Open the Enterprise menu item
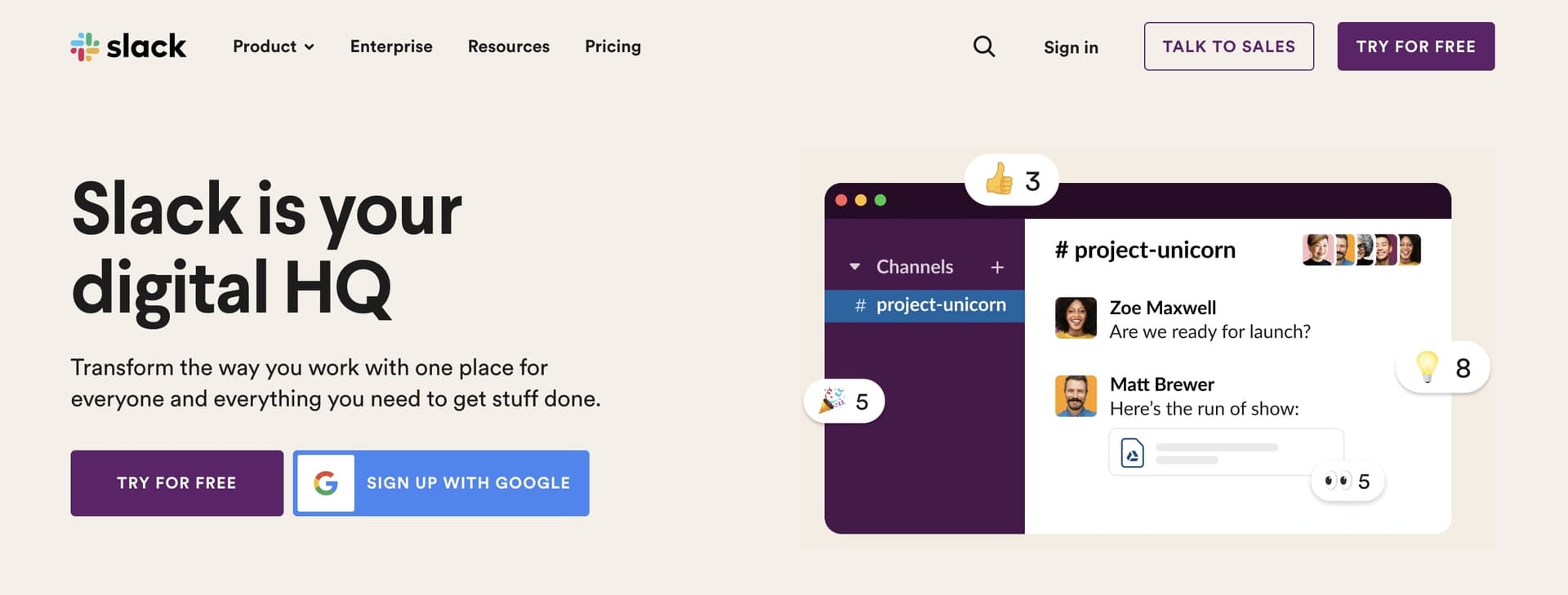1568x595 pixels. point(391,47)
